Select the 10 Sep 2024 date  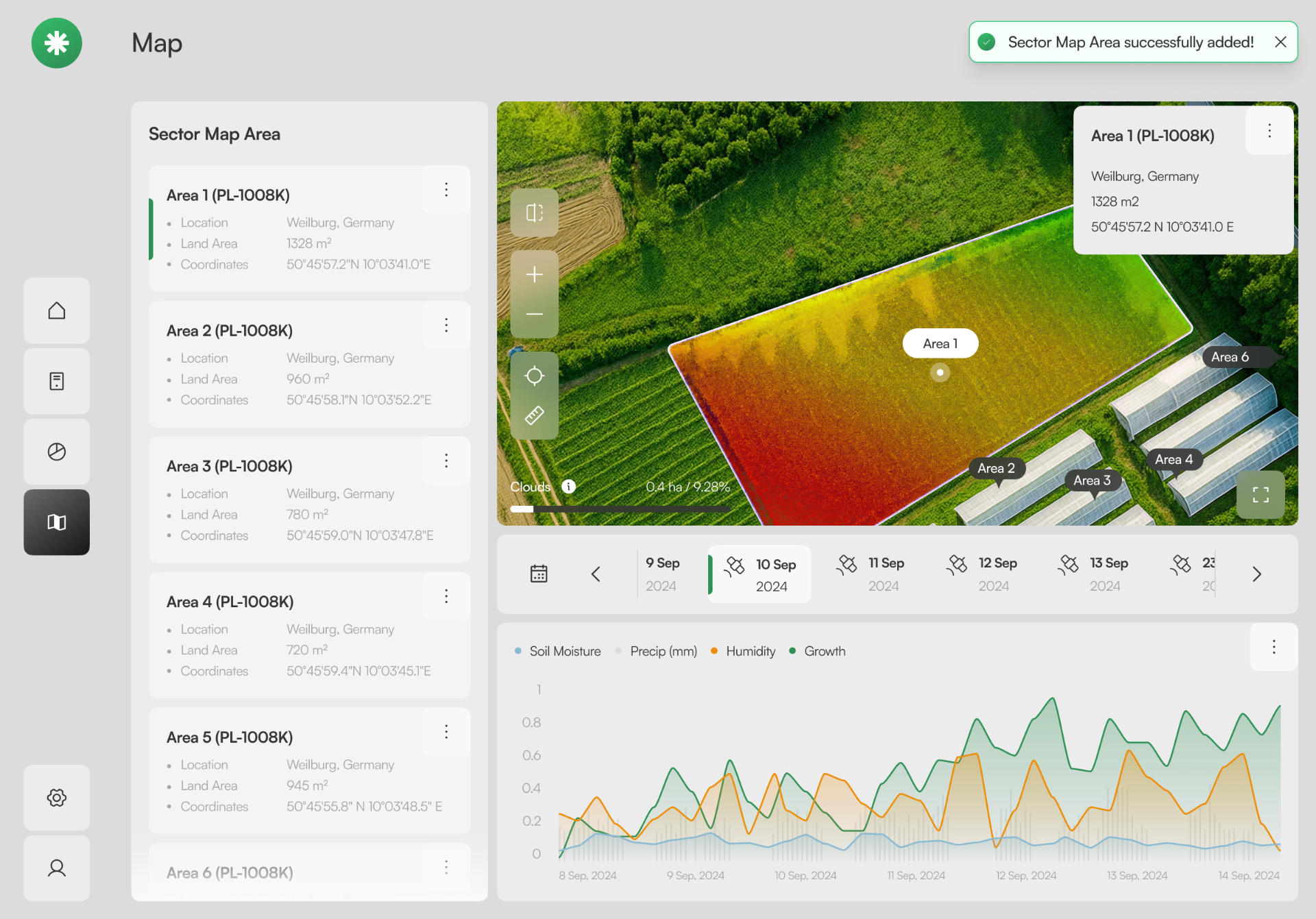tap(759, 574)
